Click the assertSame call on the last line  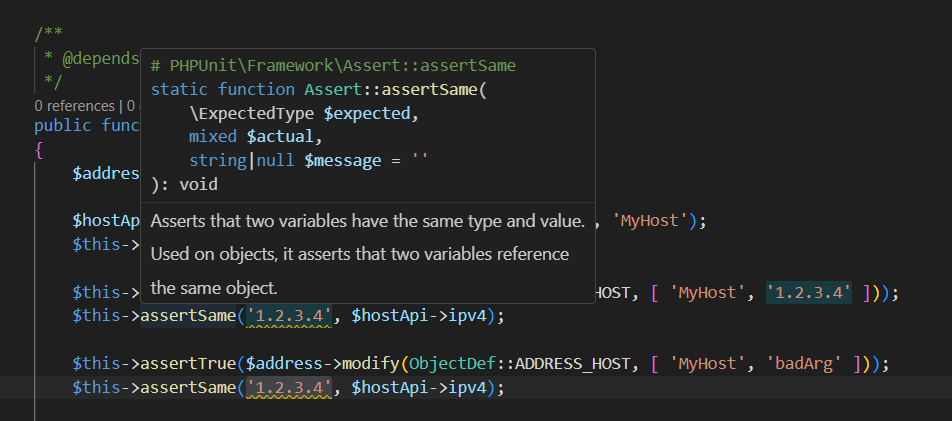coord(187,386)
